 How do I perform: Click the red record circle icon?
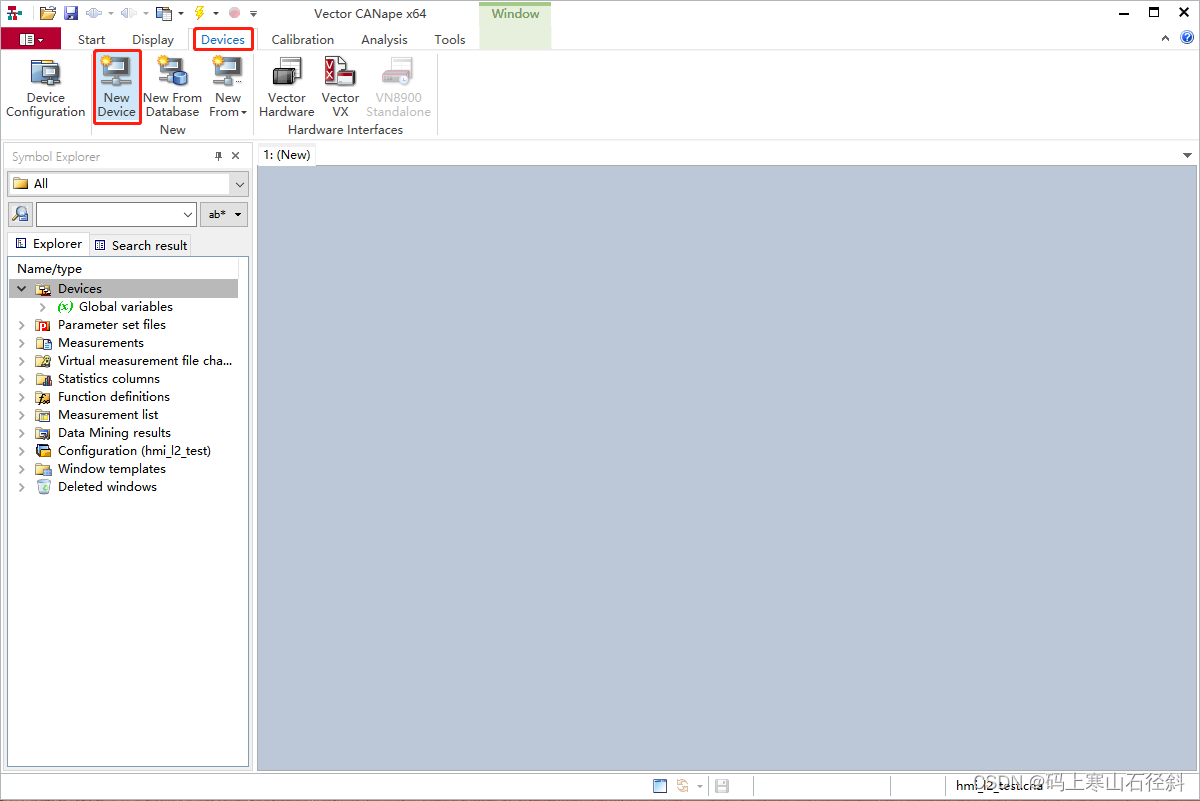point(234,13)
